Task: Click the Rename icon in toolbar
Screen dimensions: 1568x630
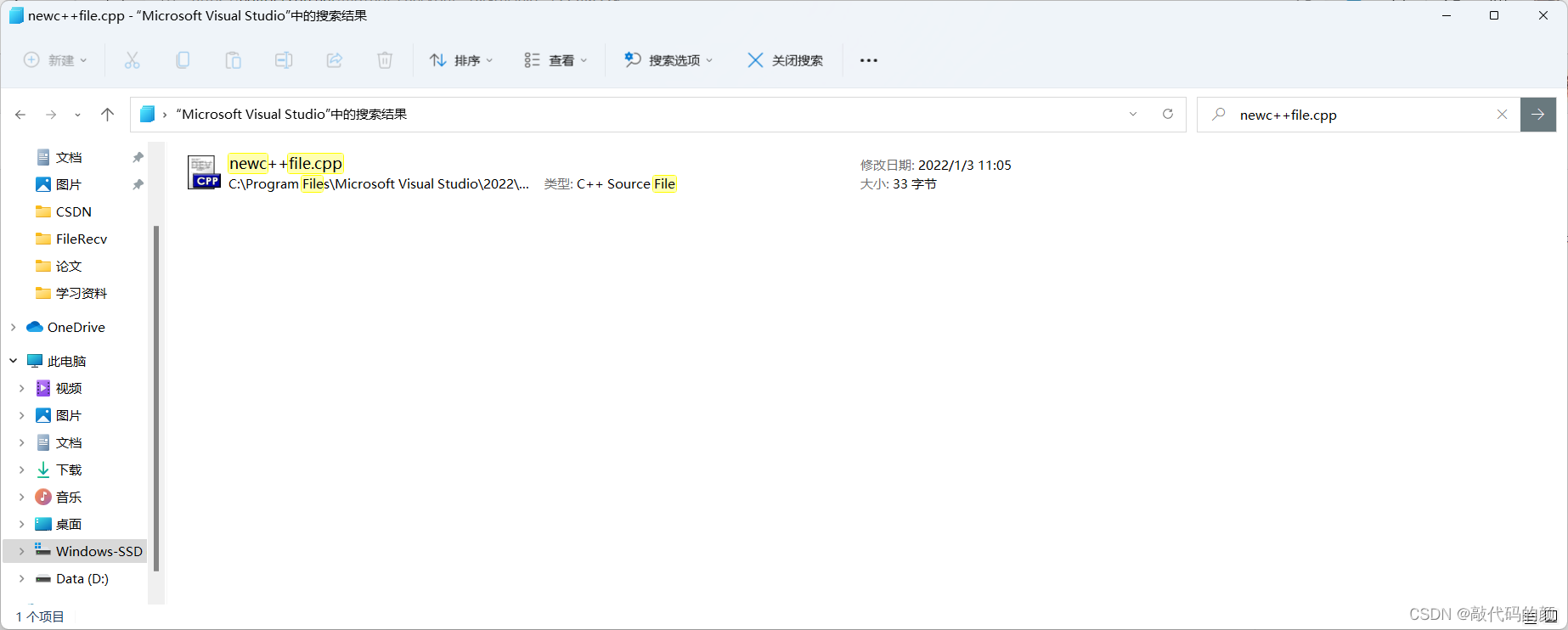Action: click(x=284, y=60)
